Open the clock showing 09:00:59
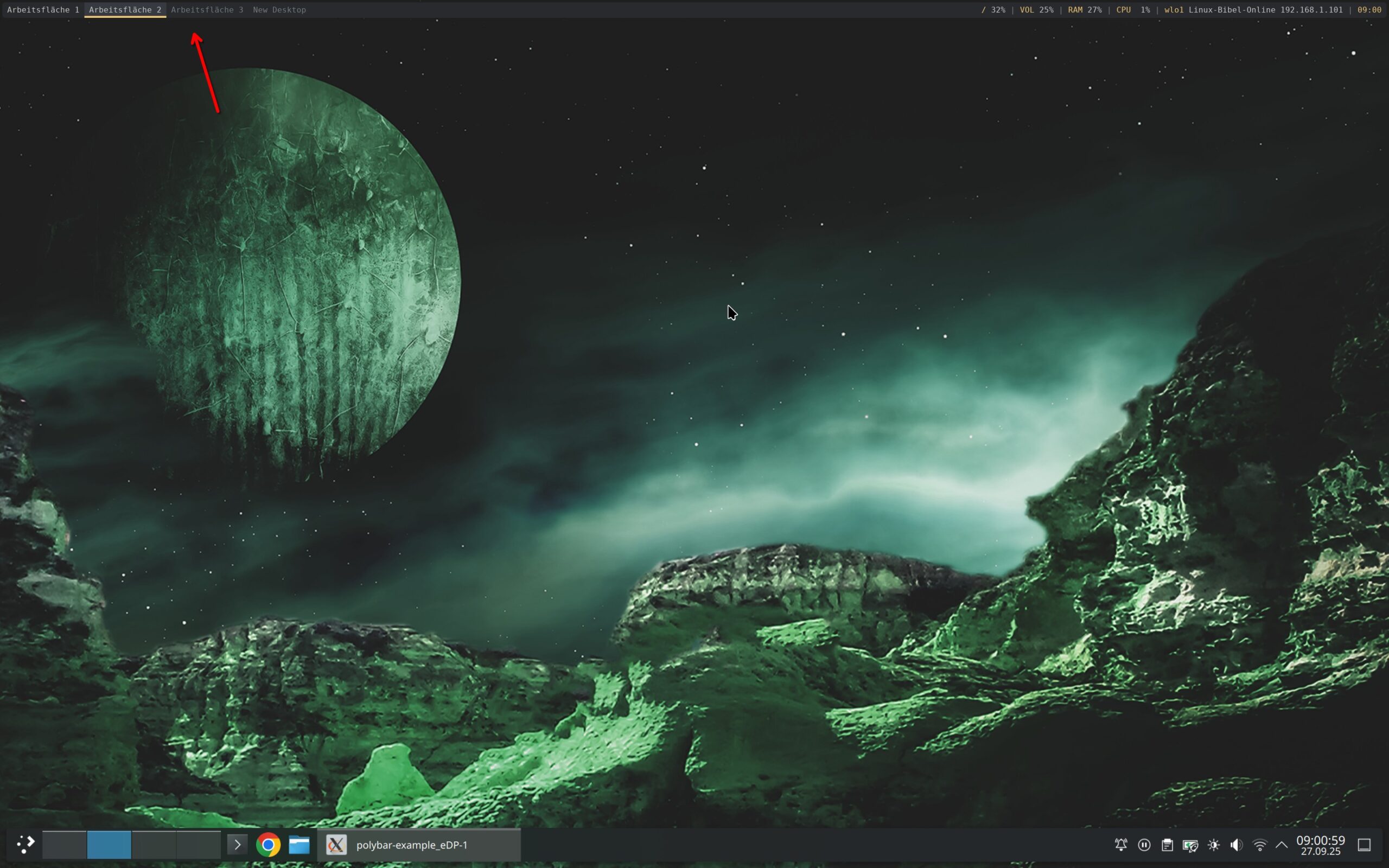Image resolution: width=1389 pixels, height=868 pixels. (1321, 845)
